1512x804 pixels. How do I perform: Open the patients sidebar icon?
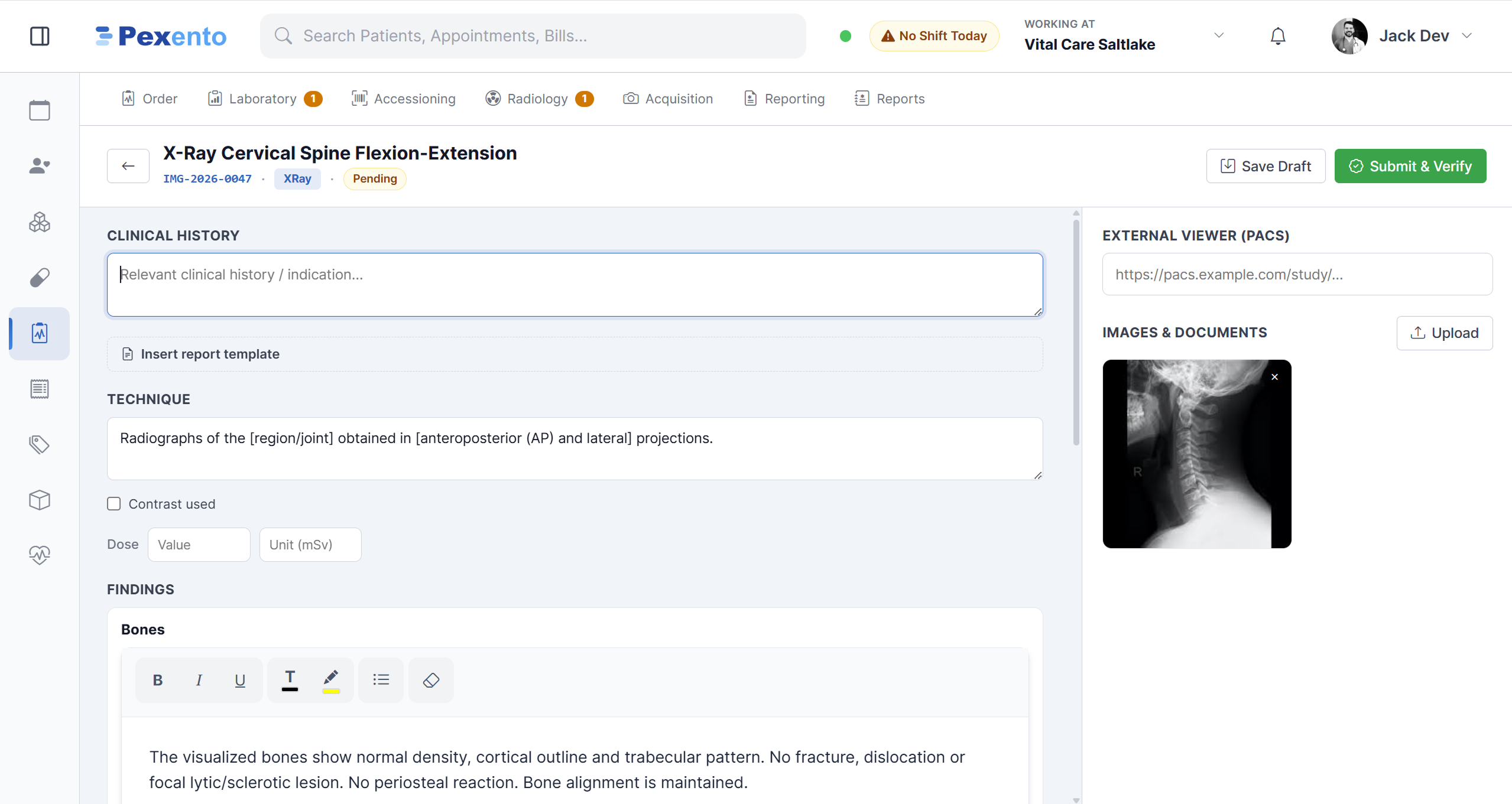(40, 166)
